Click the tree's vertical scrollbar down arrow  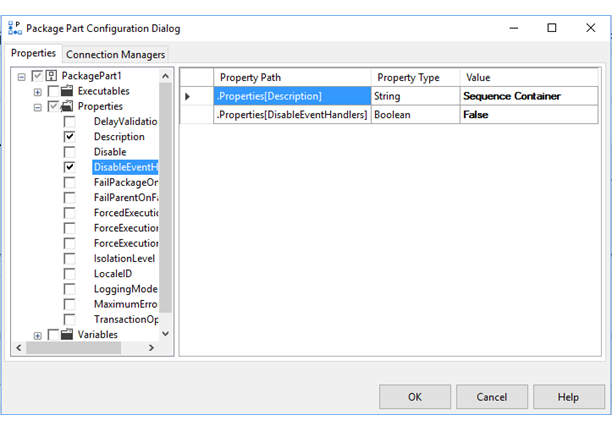(x=166, y=333)
